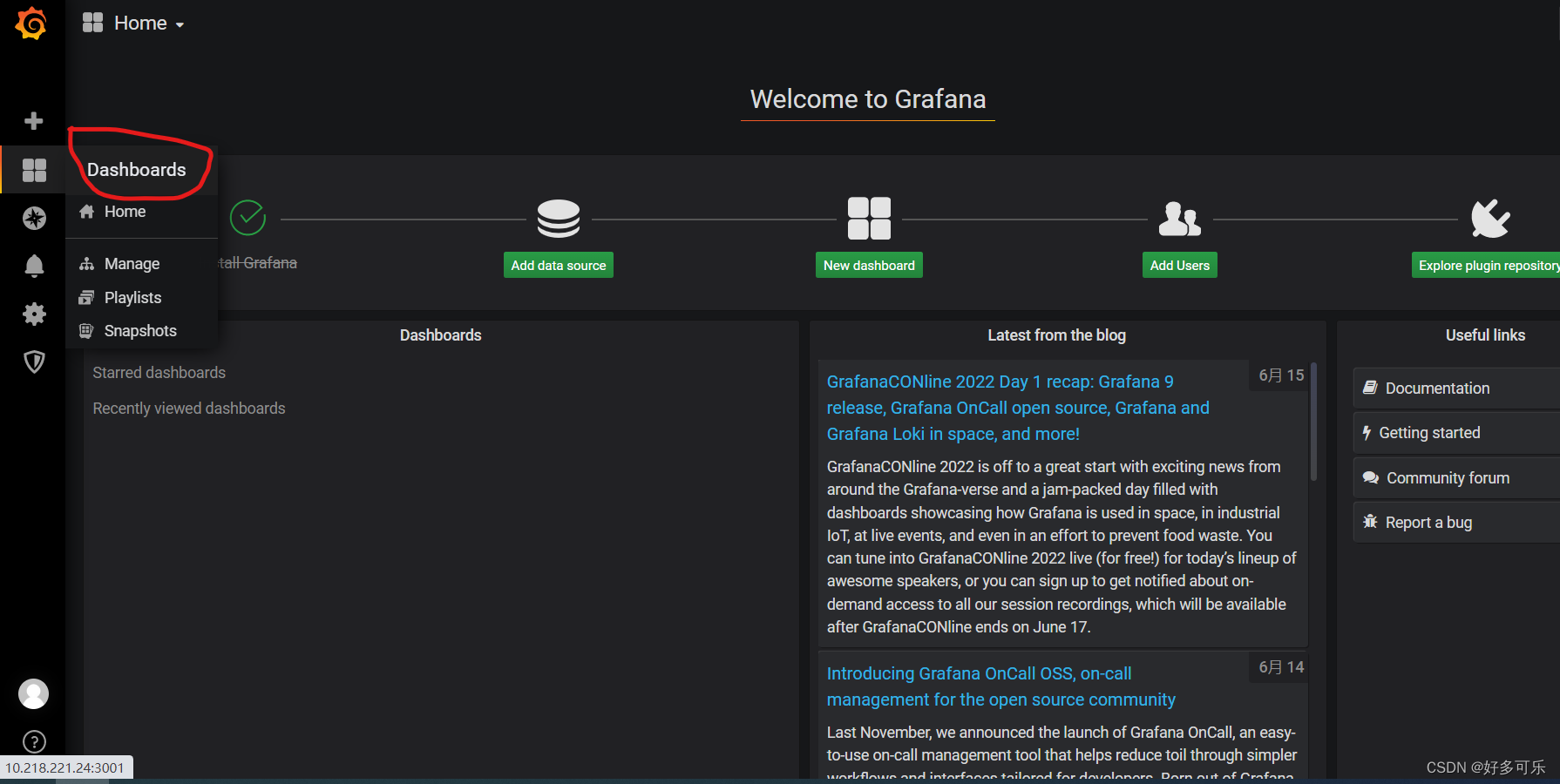Open the Help question mark icon

[x=34, y=741]
